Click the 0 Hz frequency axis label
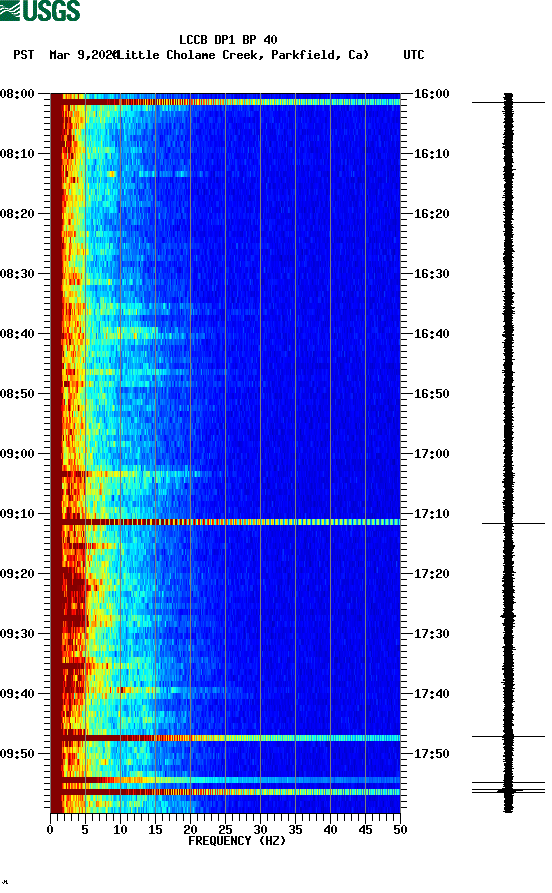The image size is (552, 893). pyautogui.click(x=50, y=830)
